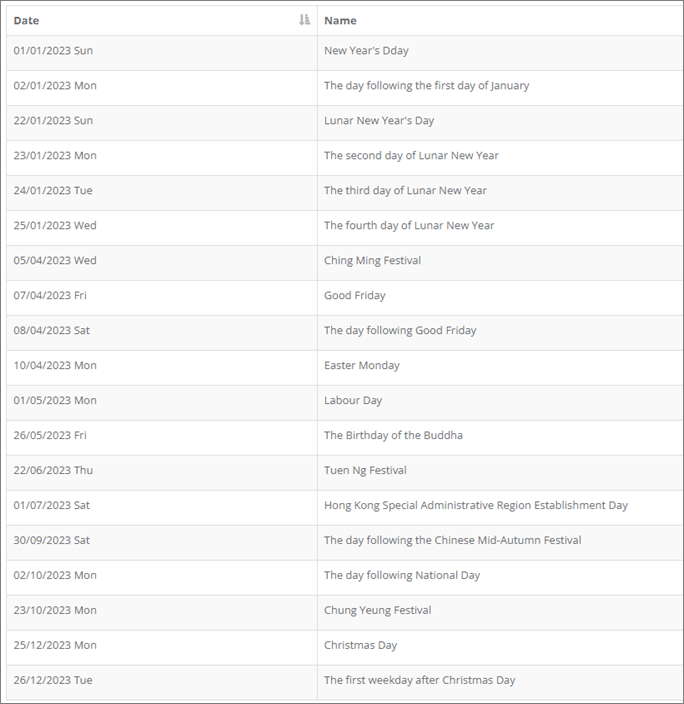This screenshot has width=684, height=704.
Task: Click The Birthday of the Buddha entry
Action: [x=393, y=436]
